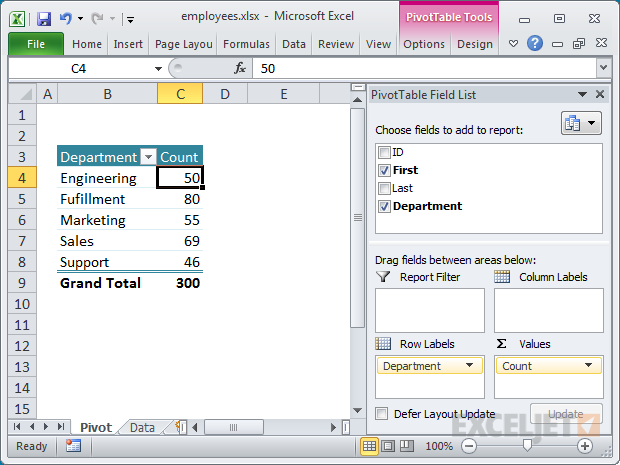Switch to the Data sheet tab
Viewport: 620px width, 465px height.
(142, 427)
